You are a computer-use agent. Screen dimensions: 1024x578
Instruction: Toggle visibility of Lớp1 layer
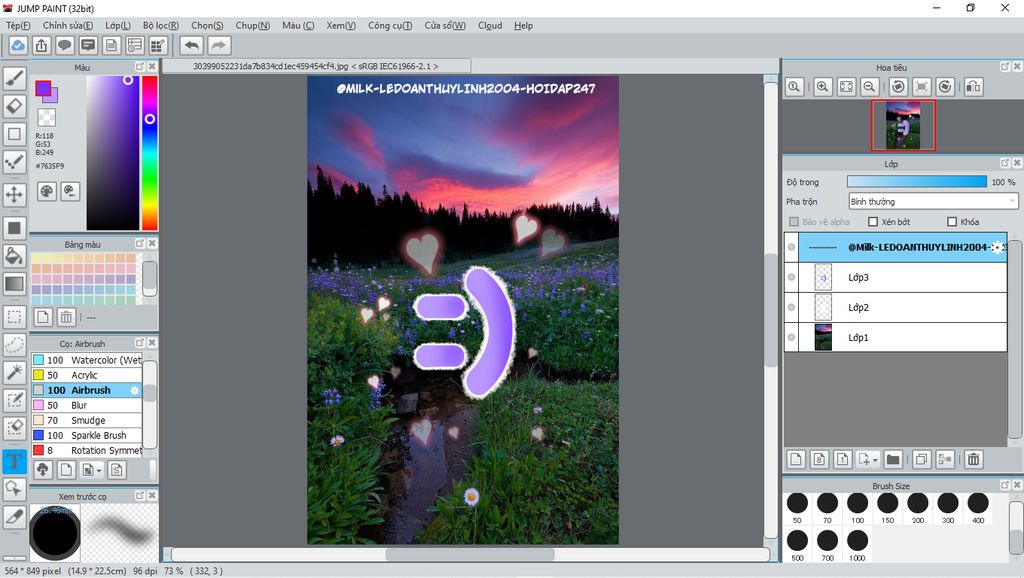792,337
